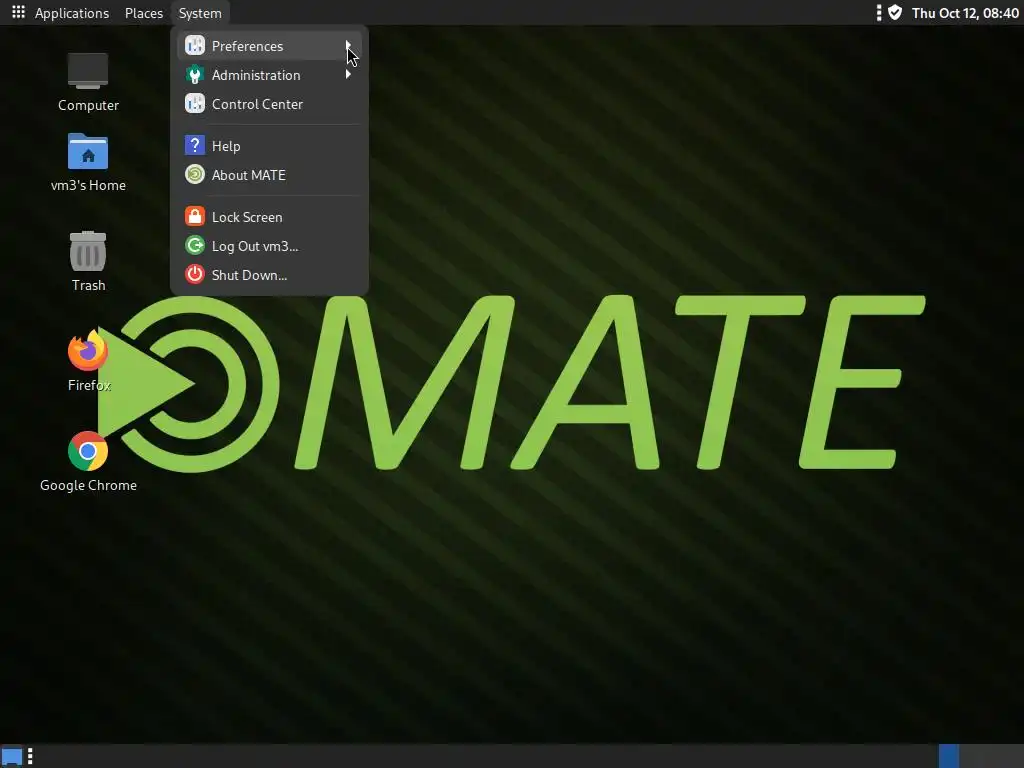Click the Lock Screen padlock icon

pos(195,217)
